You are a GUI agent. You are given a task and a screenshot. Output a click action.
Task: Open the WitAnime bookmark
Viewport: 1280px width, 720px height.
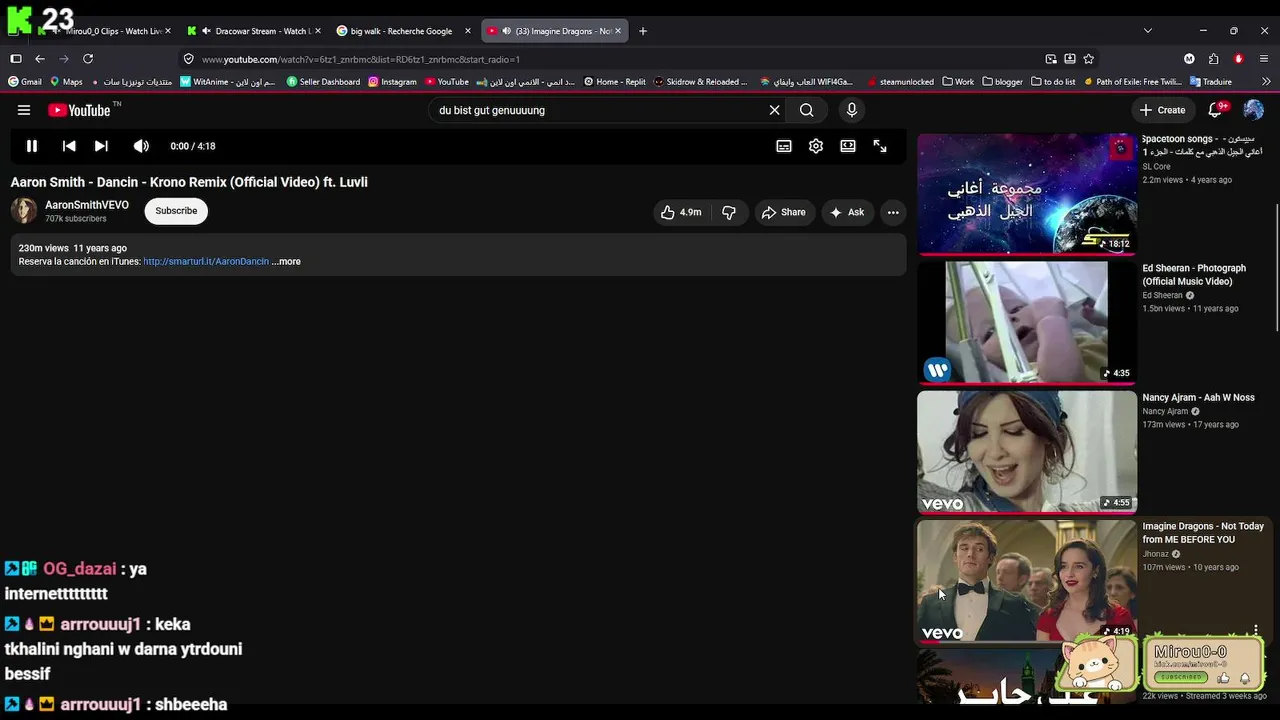click(228, 82)
